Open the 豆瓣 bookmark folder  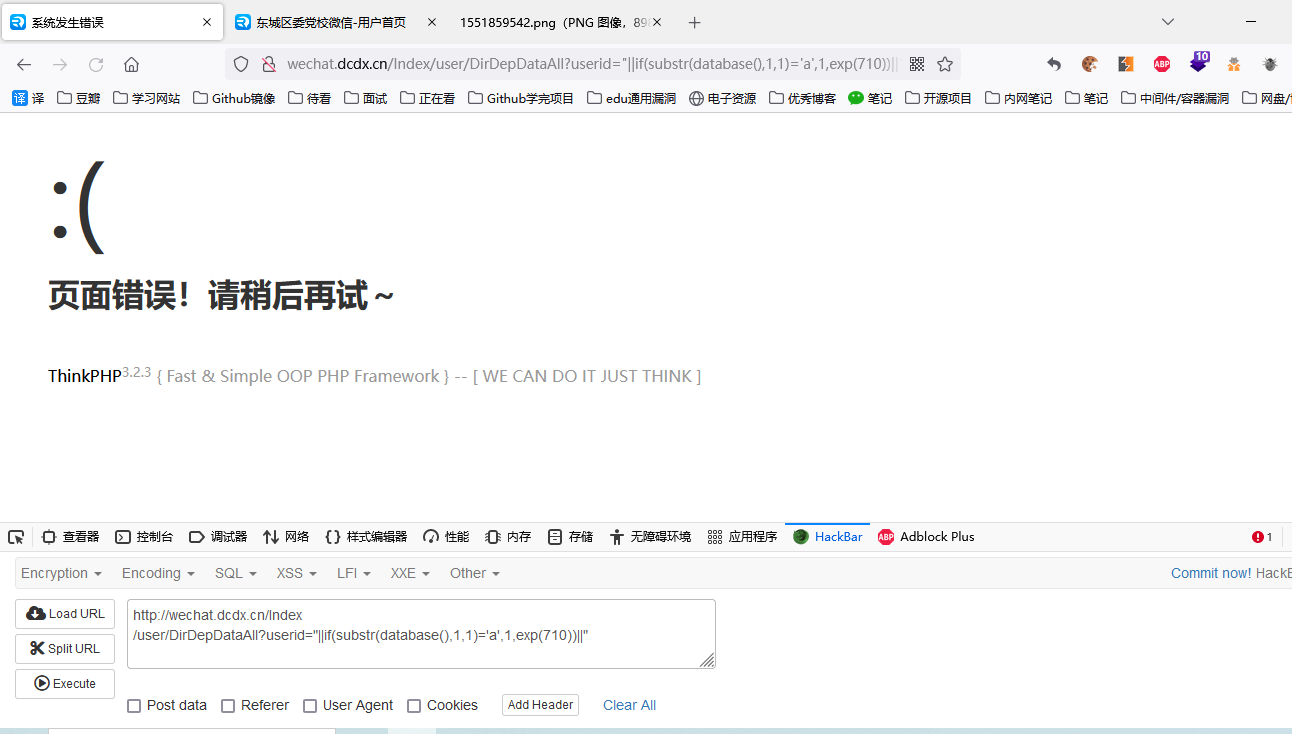pos(79,98)
